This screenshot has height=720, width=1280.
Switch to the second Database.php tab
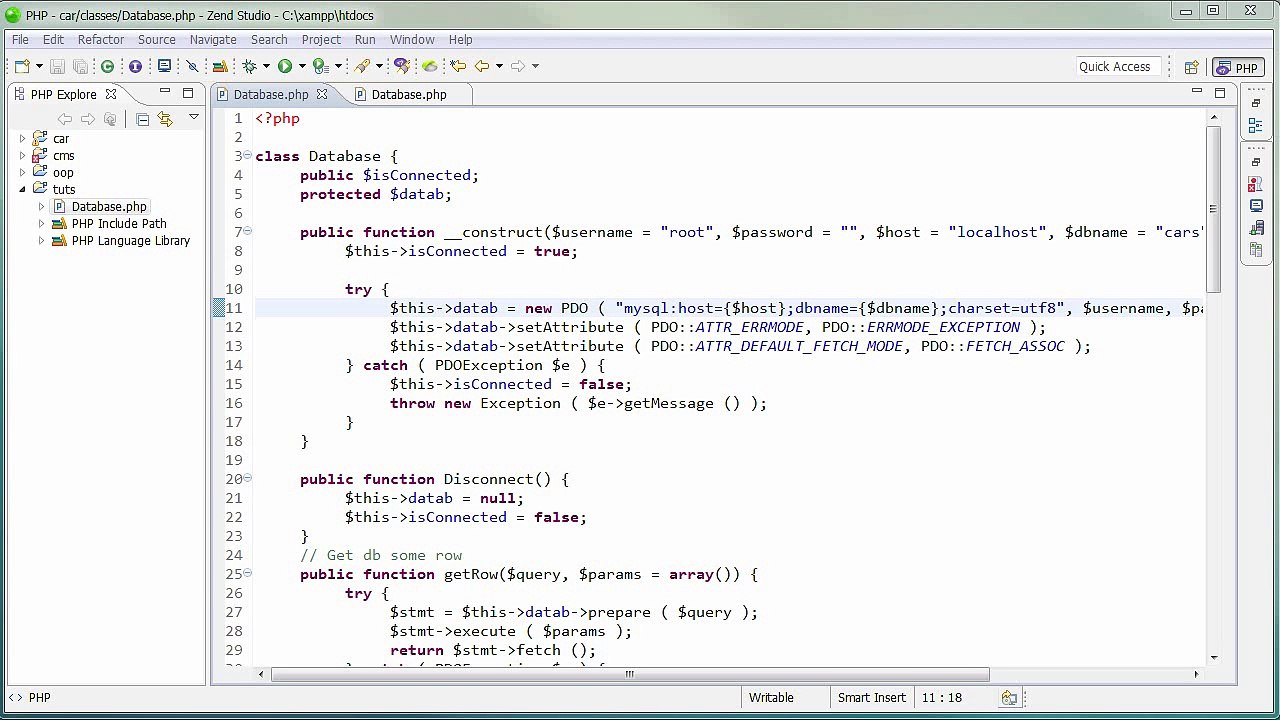pyautogui.click(x=408, y=95)
